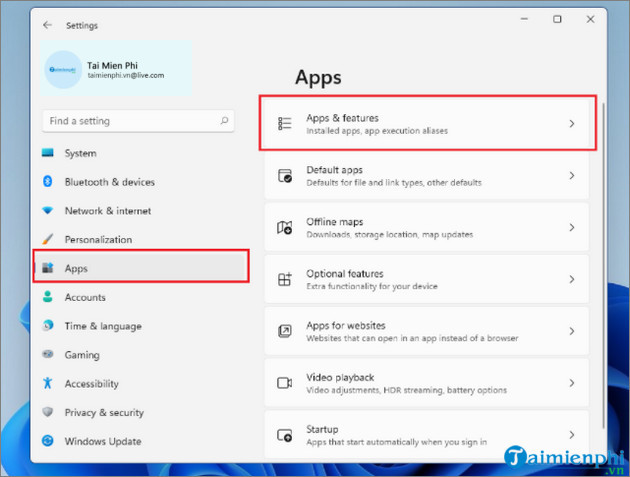Open Offline maps page

(x=427, y=227)
